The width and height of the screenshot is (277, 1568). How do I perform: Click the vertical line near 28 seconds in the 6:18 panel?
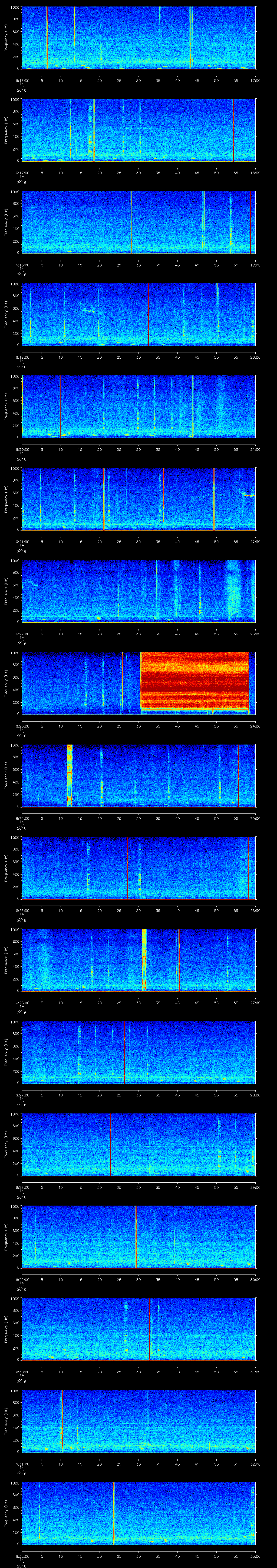(x=131, y=222)
